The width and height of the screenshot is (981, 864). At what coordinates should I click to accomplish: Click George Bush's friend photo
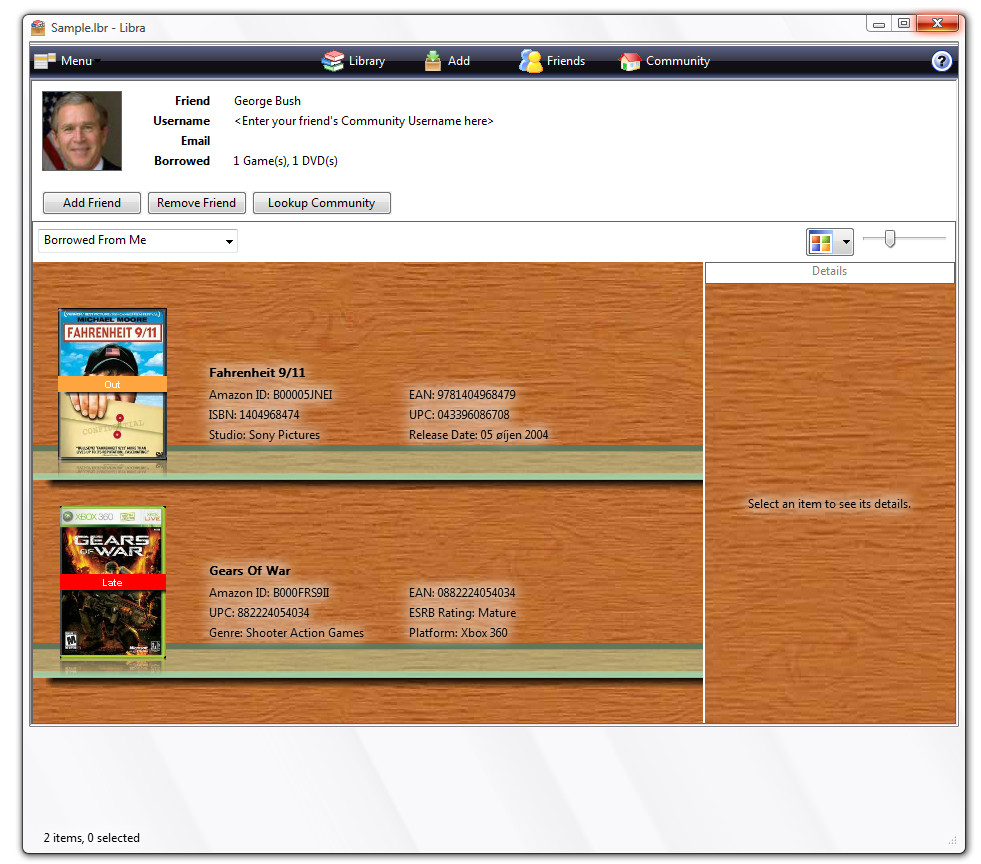click(x=82, y=131)
